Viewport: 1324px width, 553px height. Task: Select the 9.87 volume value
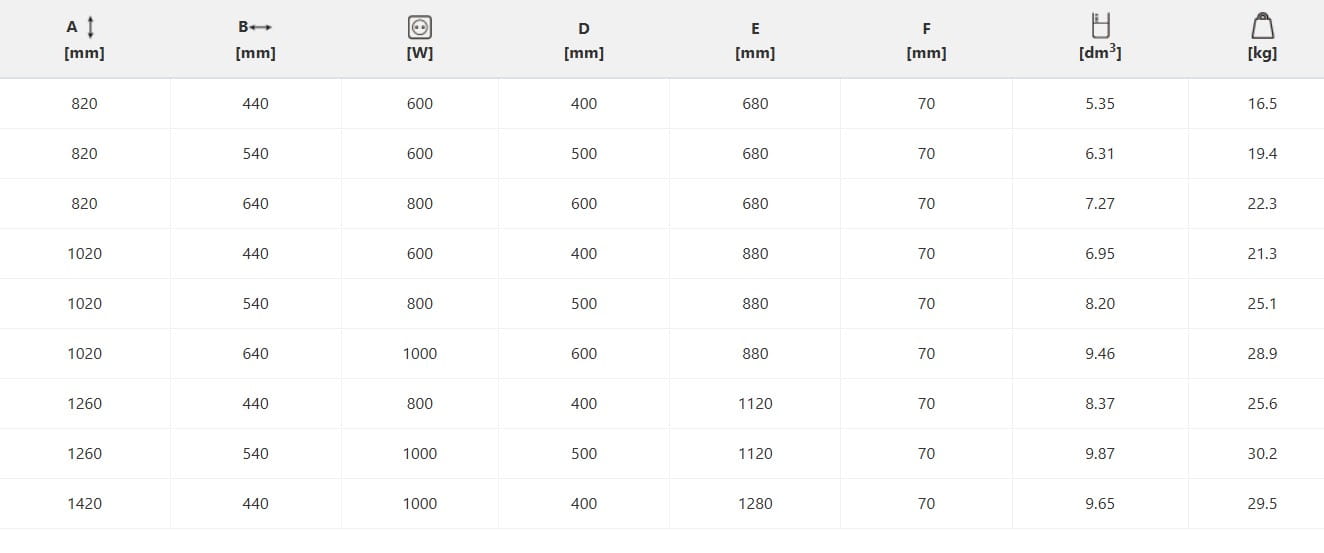click(1100, 454)
